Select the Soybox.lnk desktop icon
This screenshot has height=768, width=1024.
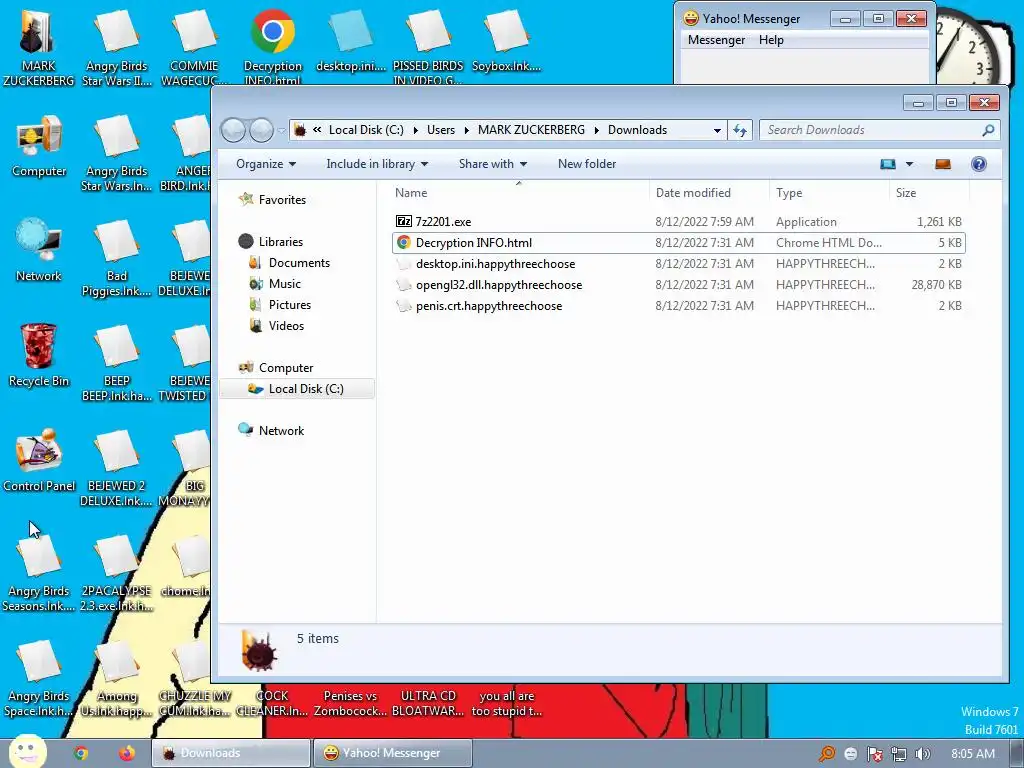506,40
